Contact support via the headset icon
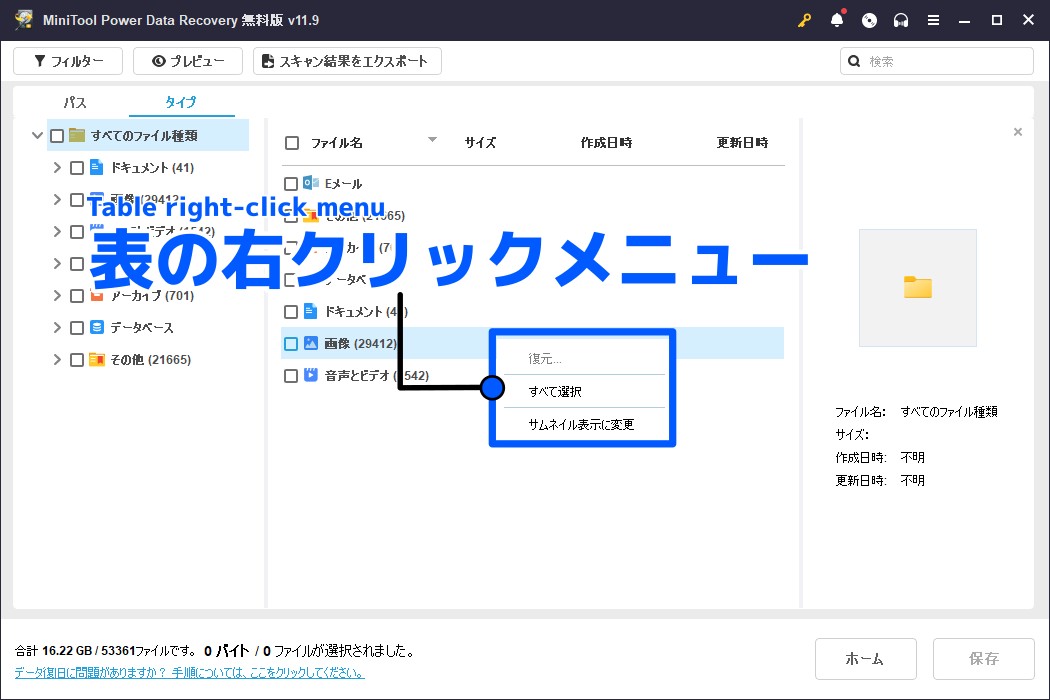 (x=899, y=20)
